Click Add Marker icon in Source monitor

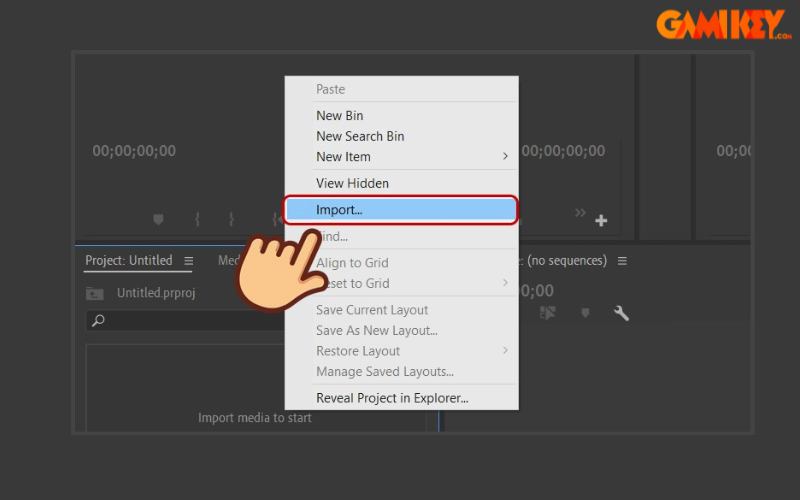[158, 219]
